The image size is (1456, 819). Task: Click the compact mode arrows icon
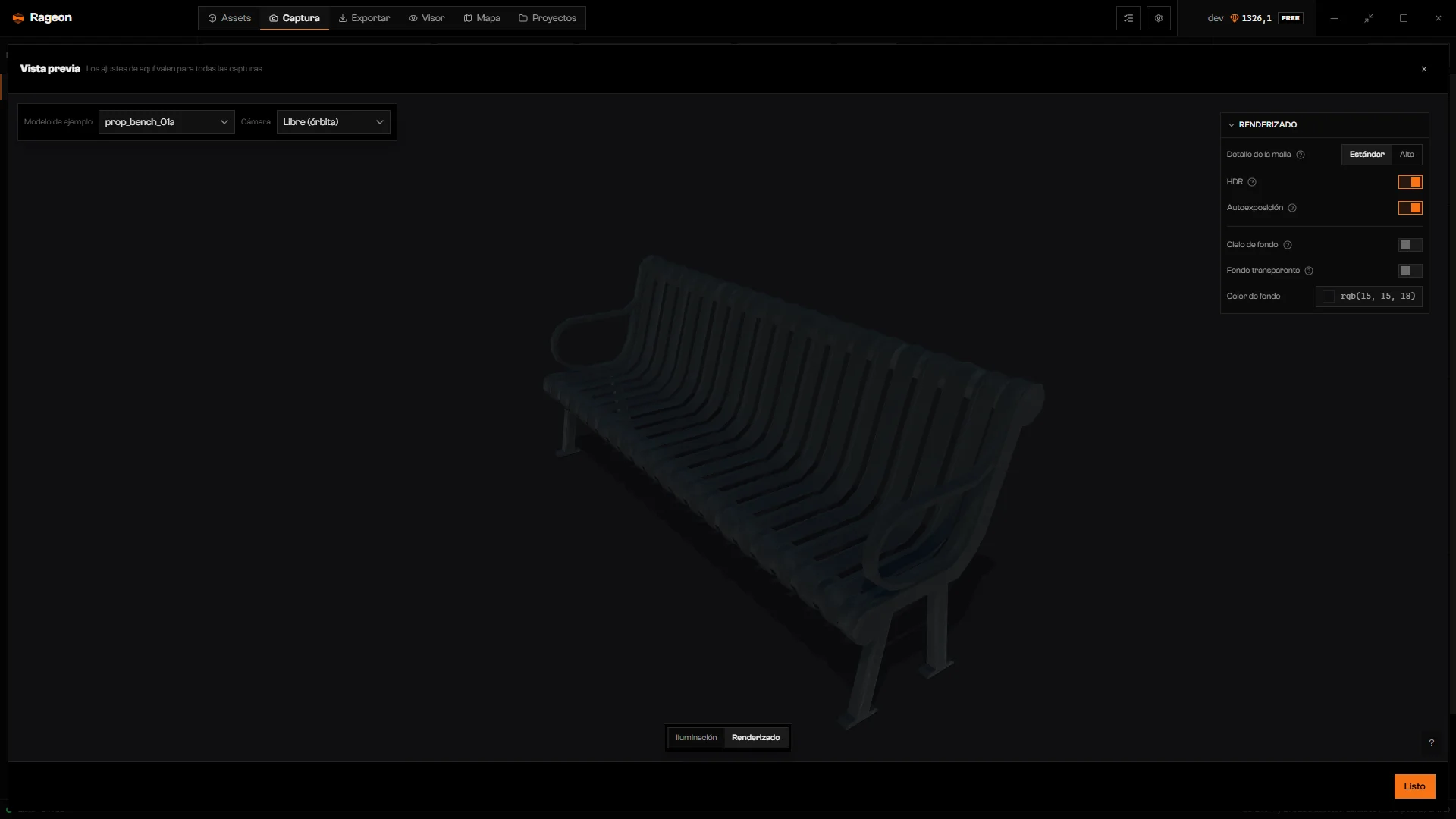1369,18
